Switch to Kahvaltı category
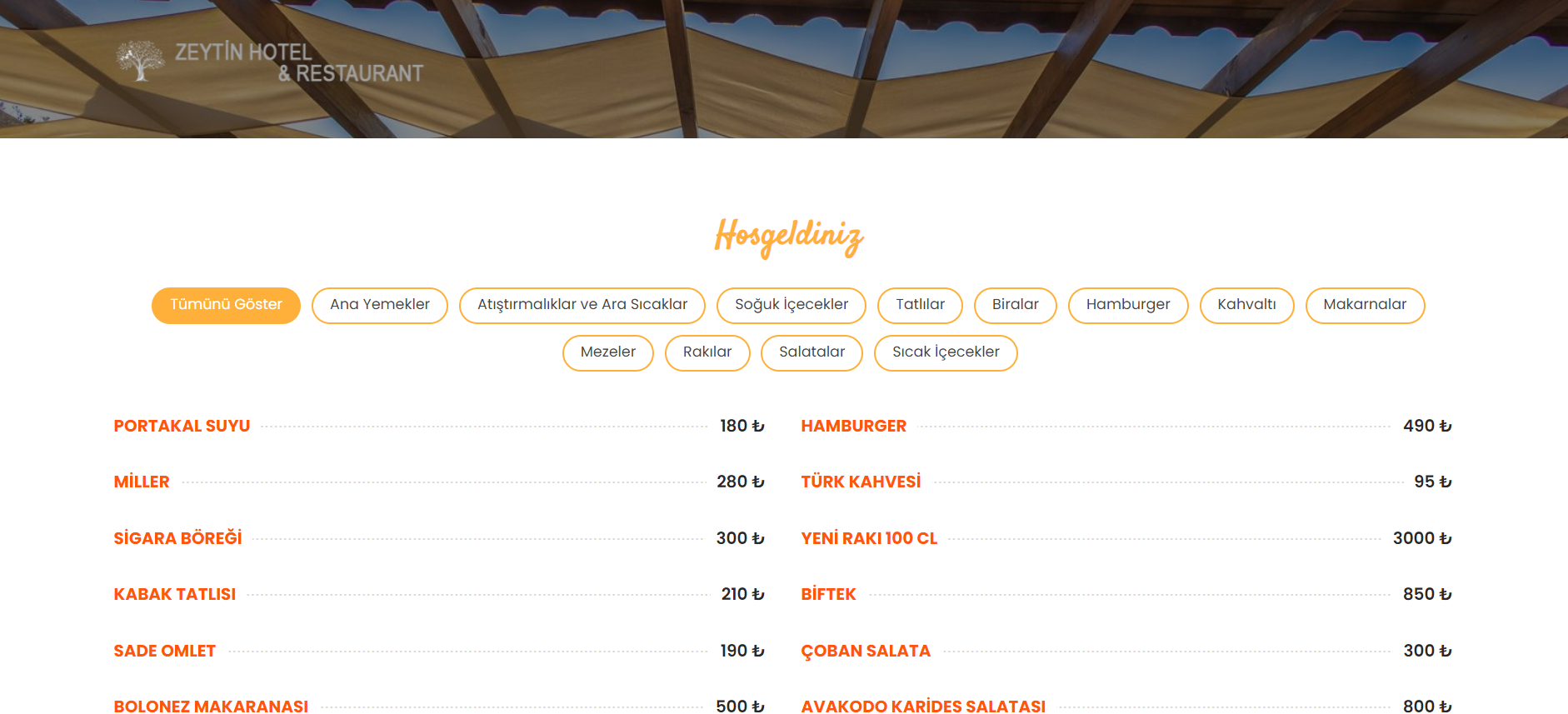This screenshot has height=714, width=1568. tap(1246, 305)
